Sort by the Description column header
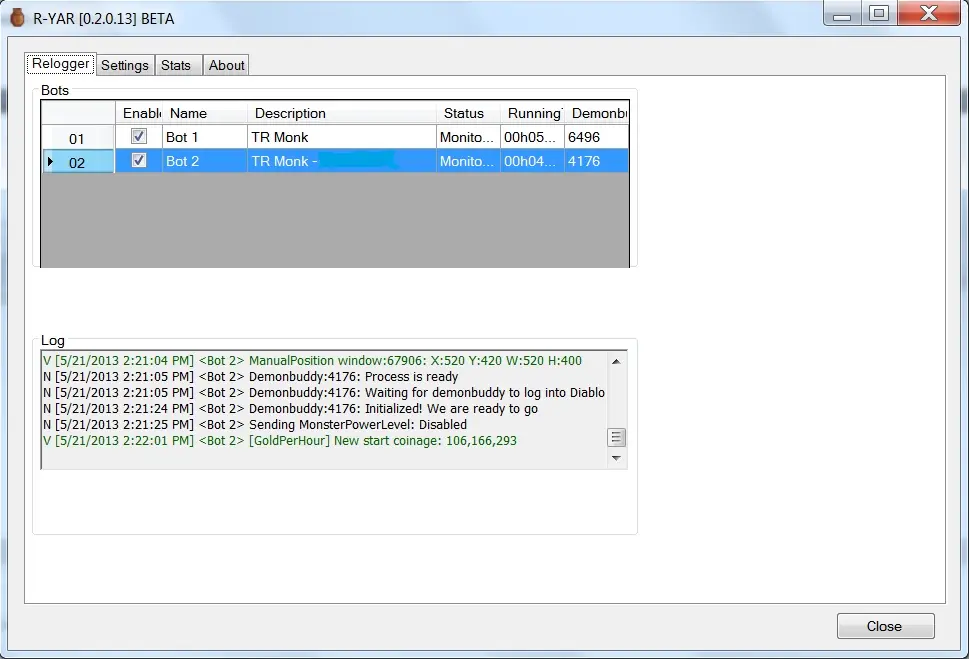Viewport: 969px width, 659px height. click(342, 113)
